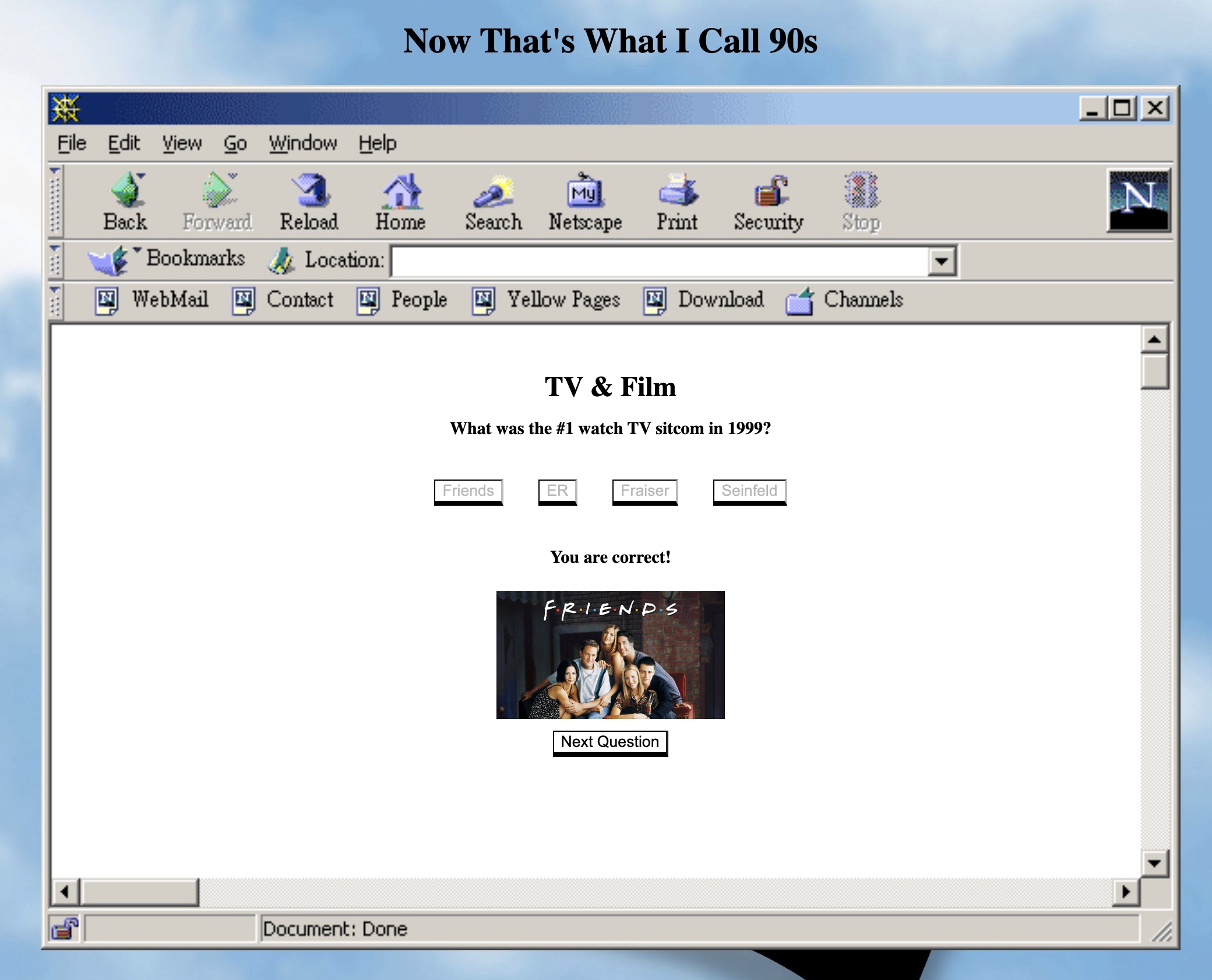Go to Home via house icon
Viewport: 1212px width, 980px height.
click(401, 191)
